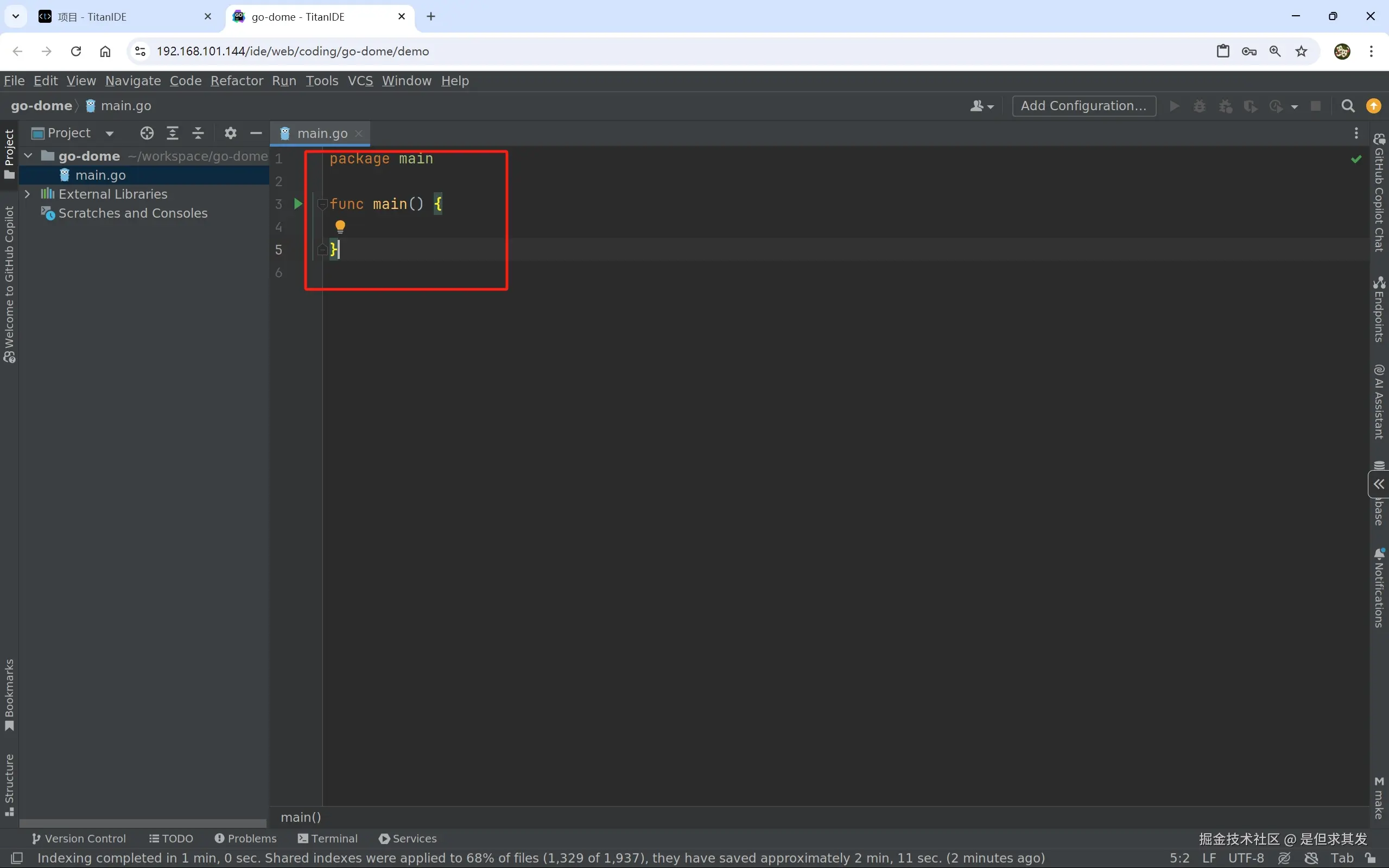Click the green run gutter arrow beside func main
The width and height of the screenshot is (1389, 868).
click(298, 204)
